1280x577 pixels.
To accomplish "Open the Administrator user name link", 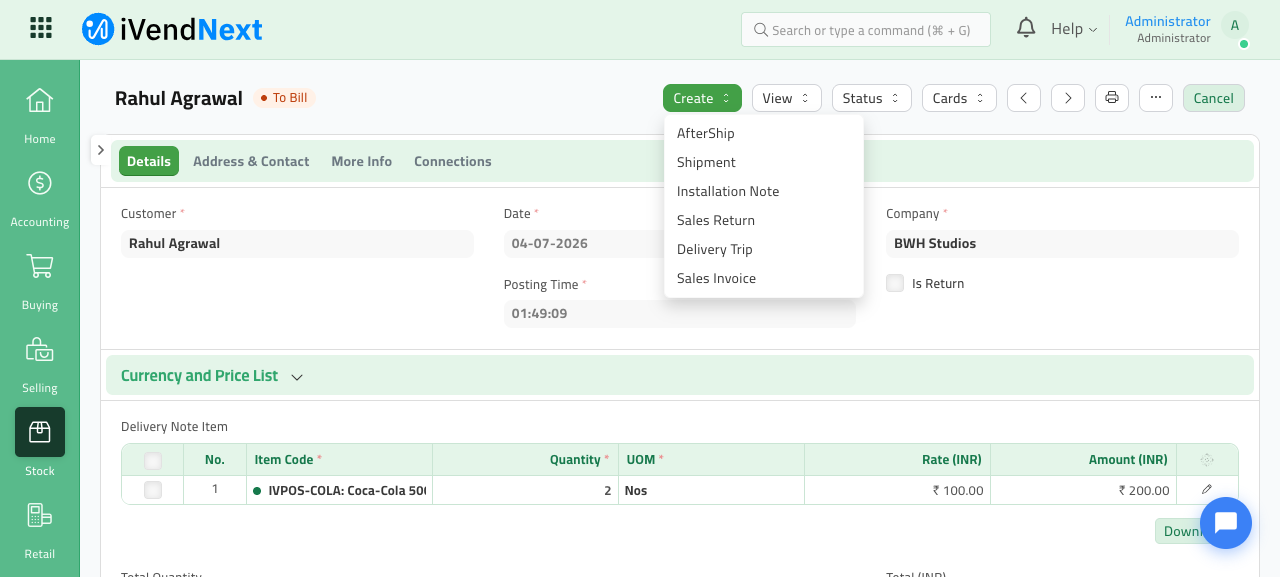I will [1168, 21].
